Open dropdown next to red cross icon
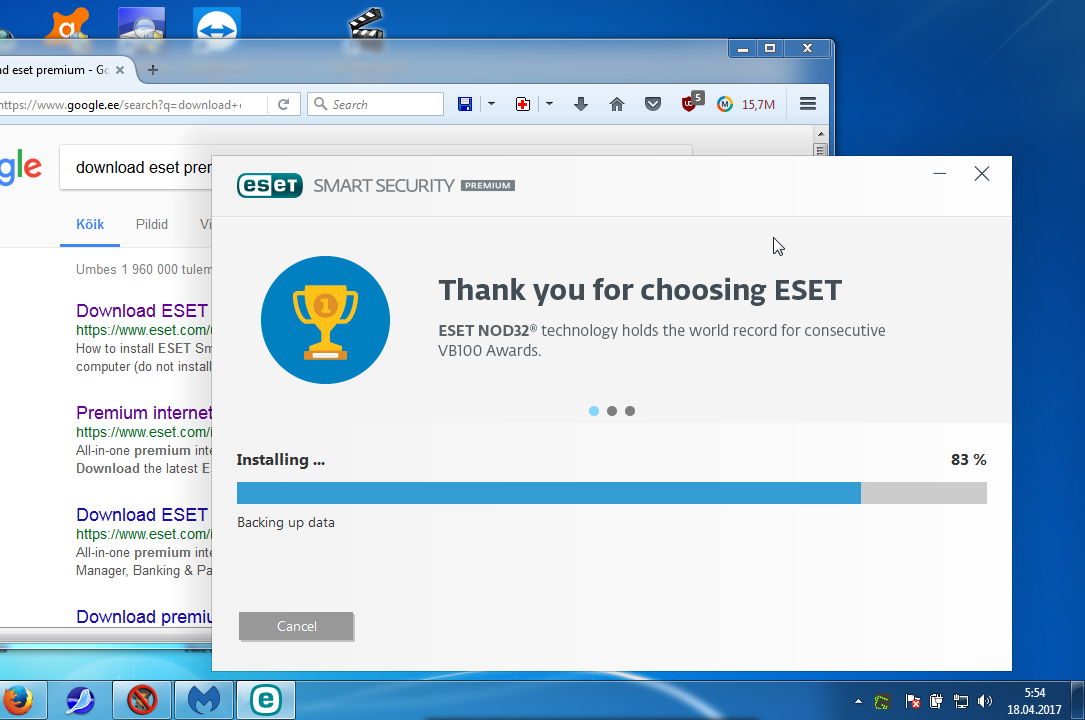The width and height of the screenshot is (1085, 720). pyautogui.click(x=549, y=104)
